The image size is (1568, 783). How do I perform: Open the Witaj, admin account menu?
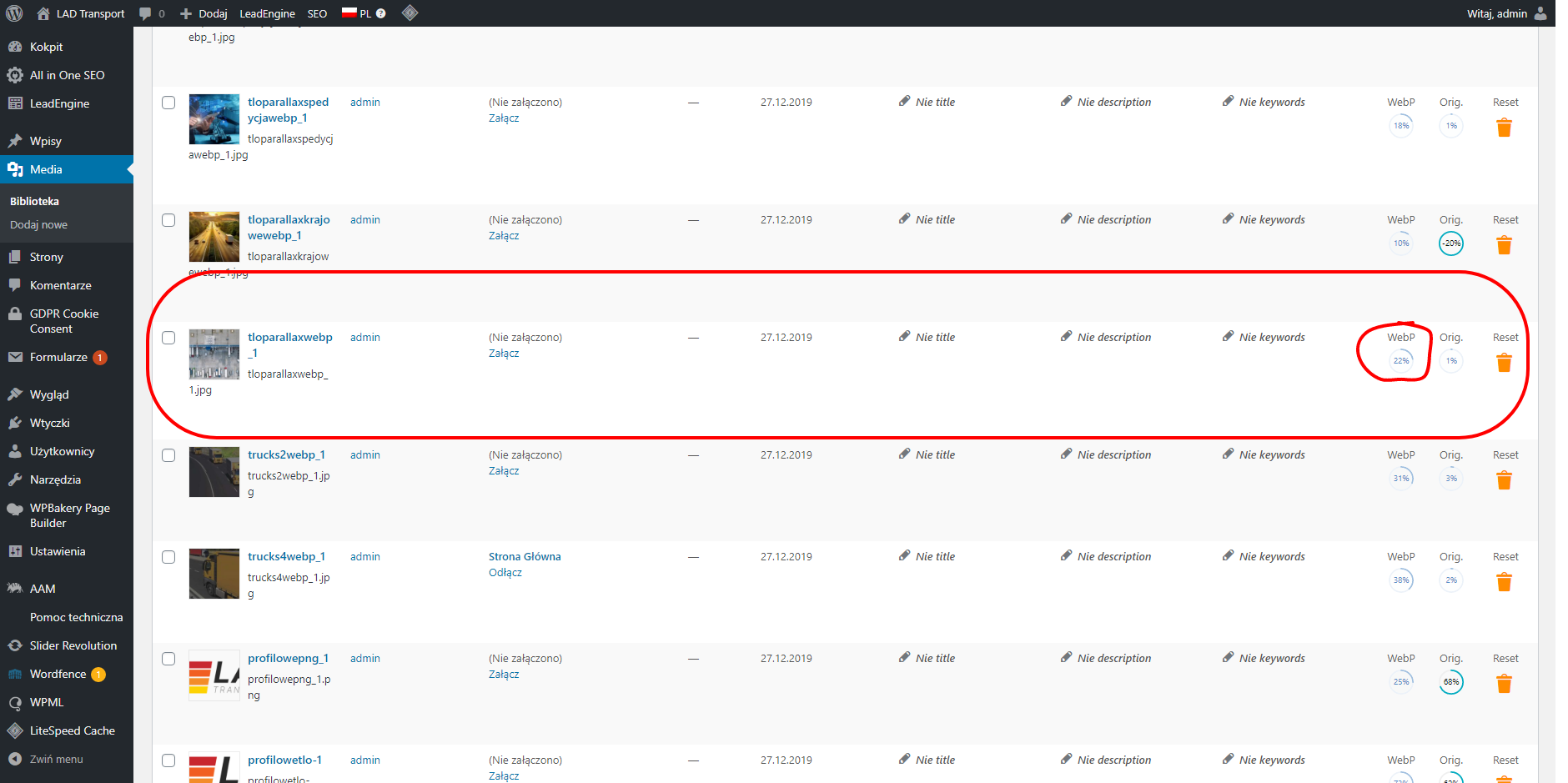tap(1506, 13)
